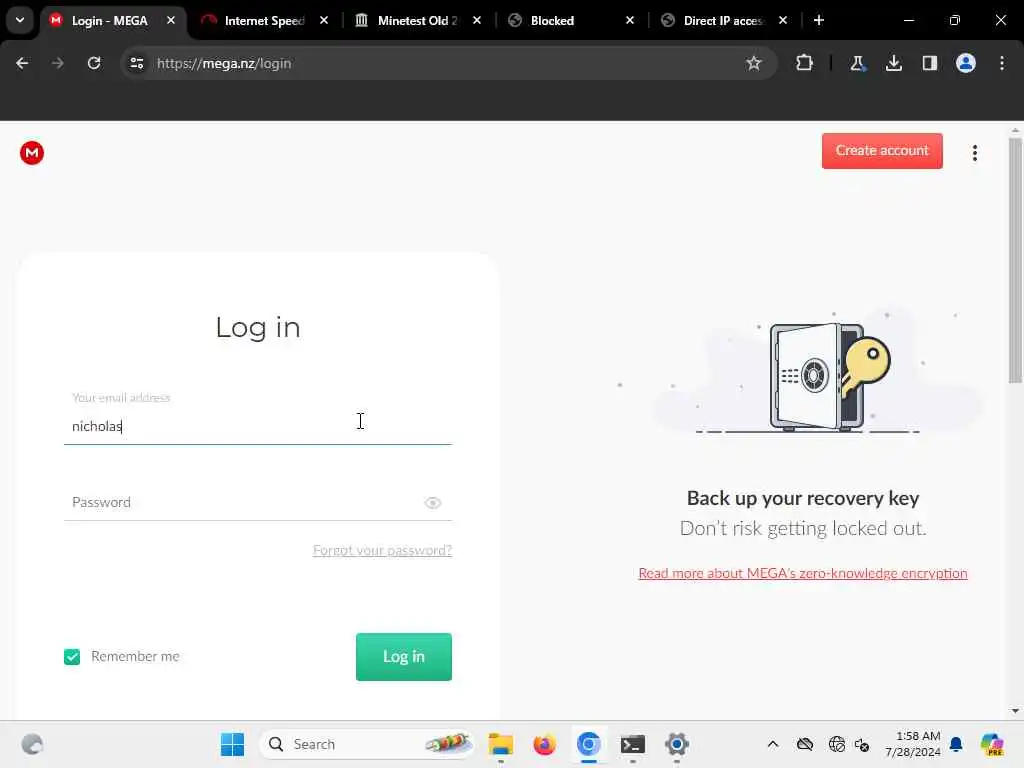Open the Forgot your password link
The image size is (1024, 768).
click(x=382, y=550)
